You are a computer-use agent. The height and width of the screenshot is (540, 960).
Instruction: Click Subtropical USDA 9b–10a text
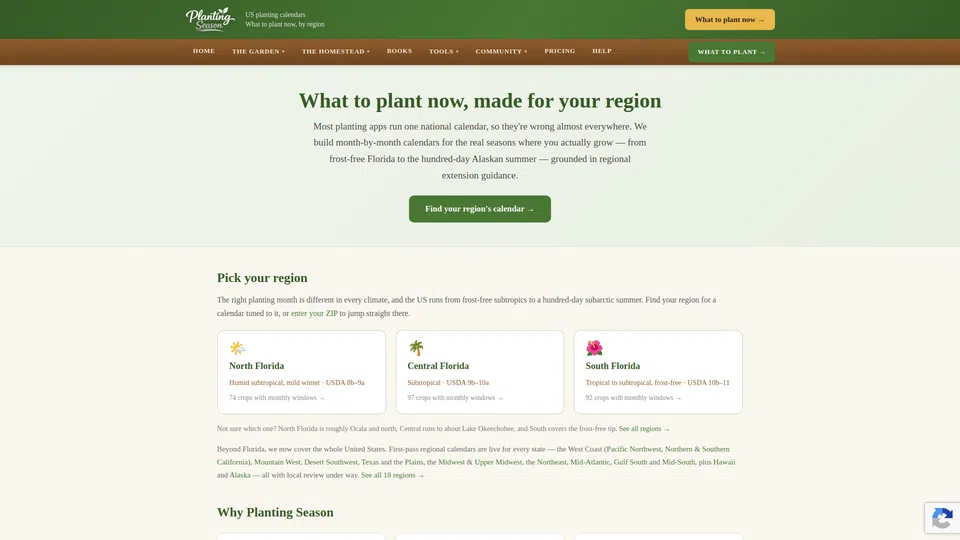(448, 382)
